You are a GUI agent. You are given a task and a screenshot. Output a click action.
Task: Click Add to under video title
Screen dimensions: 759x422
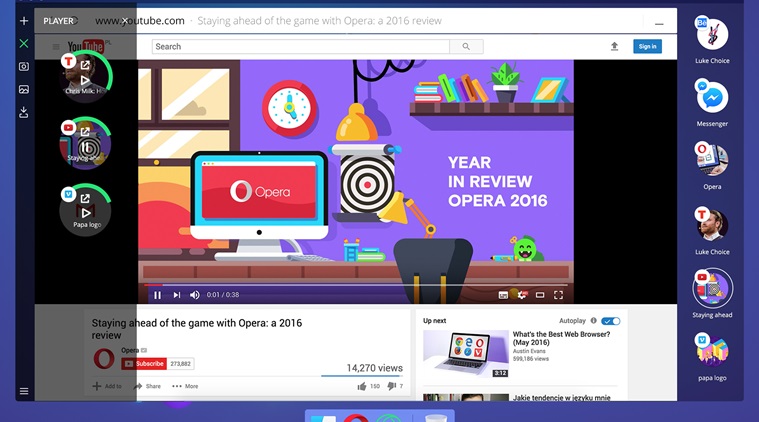pos(107,386)
